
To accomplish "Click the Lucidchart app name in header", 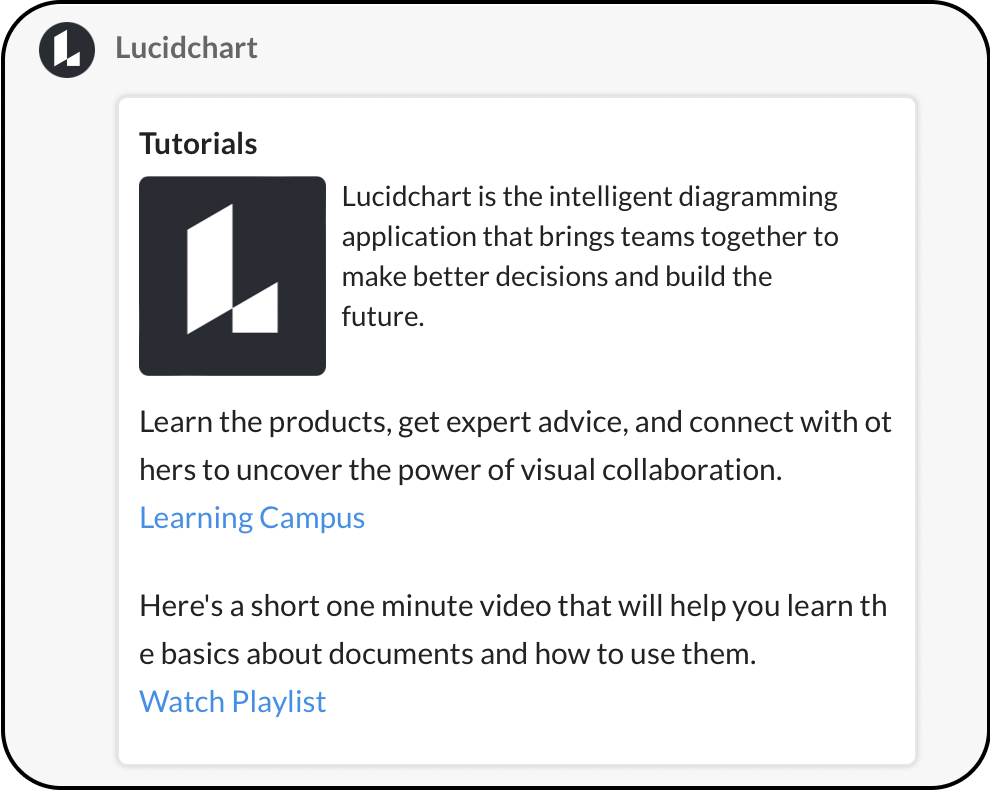I will (x=186, y=48).
